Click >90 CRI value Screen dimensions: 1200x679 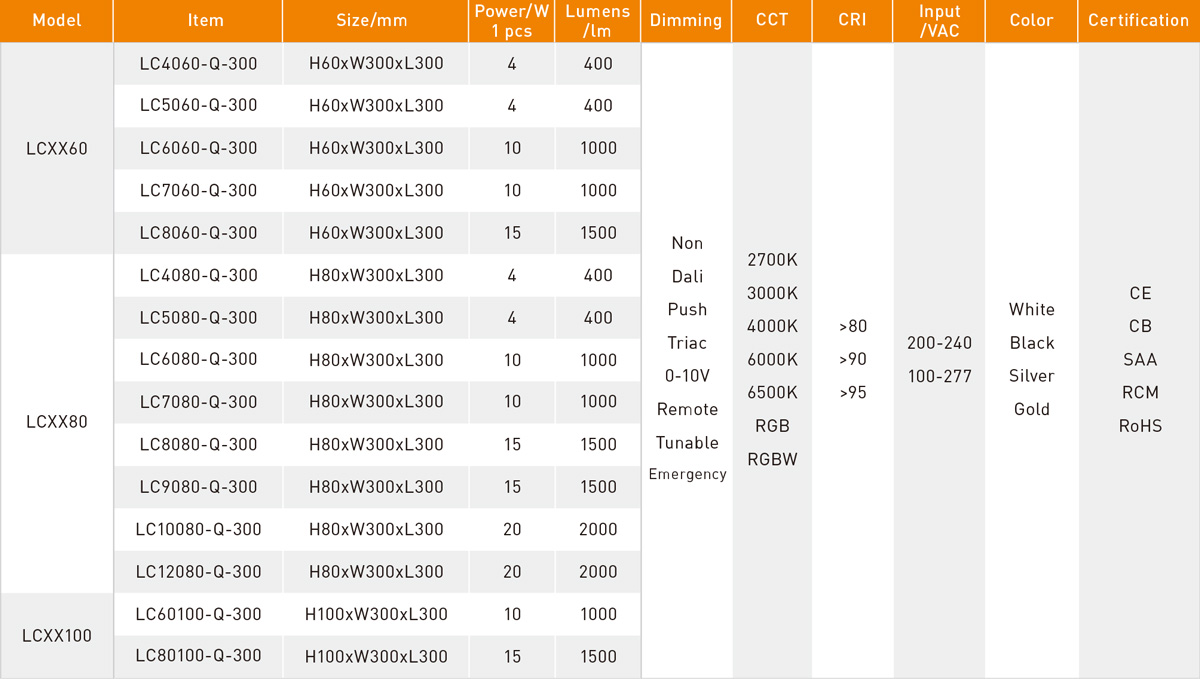pos(852,360)
